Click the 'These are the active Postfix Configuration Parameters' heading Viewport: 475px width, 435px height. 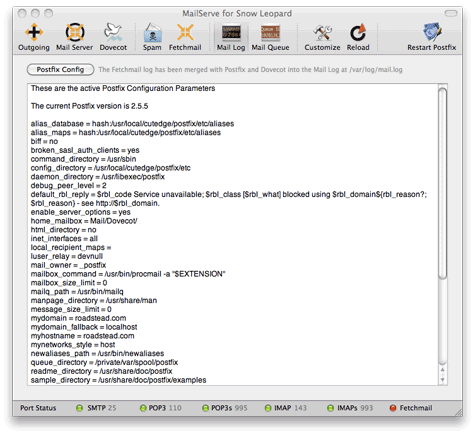tap(123, 88)
